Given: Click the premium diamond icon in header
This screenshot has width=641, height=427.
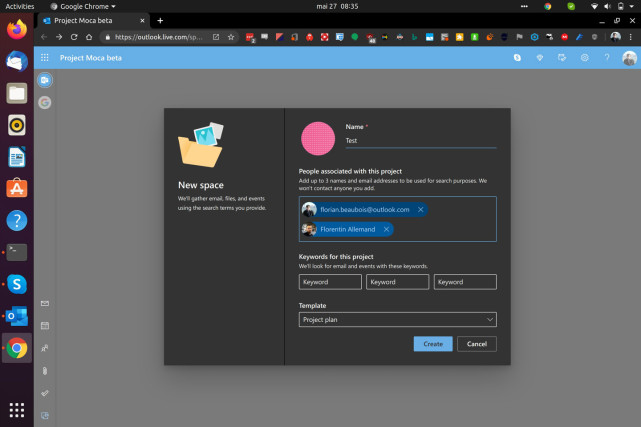Looking at the screenshot, I should 540,58.
